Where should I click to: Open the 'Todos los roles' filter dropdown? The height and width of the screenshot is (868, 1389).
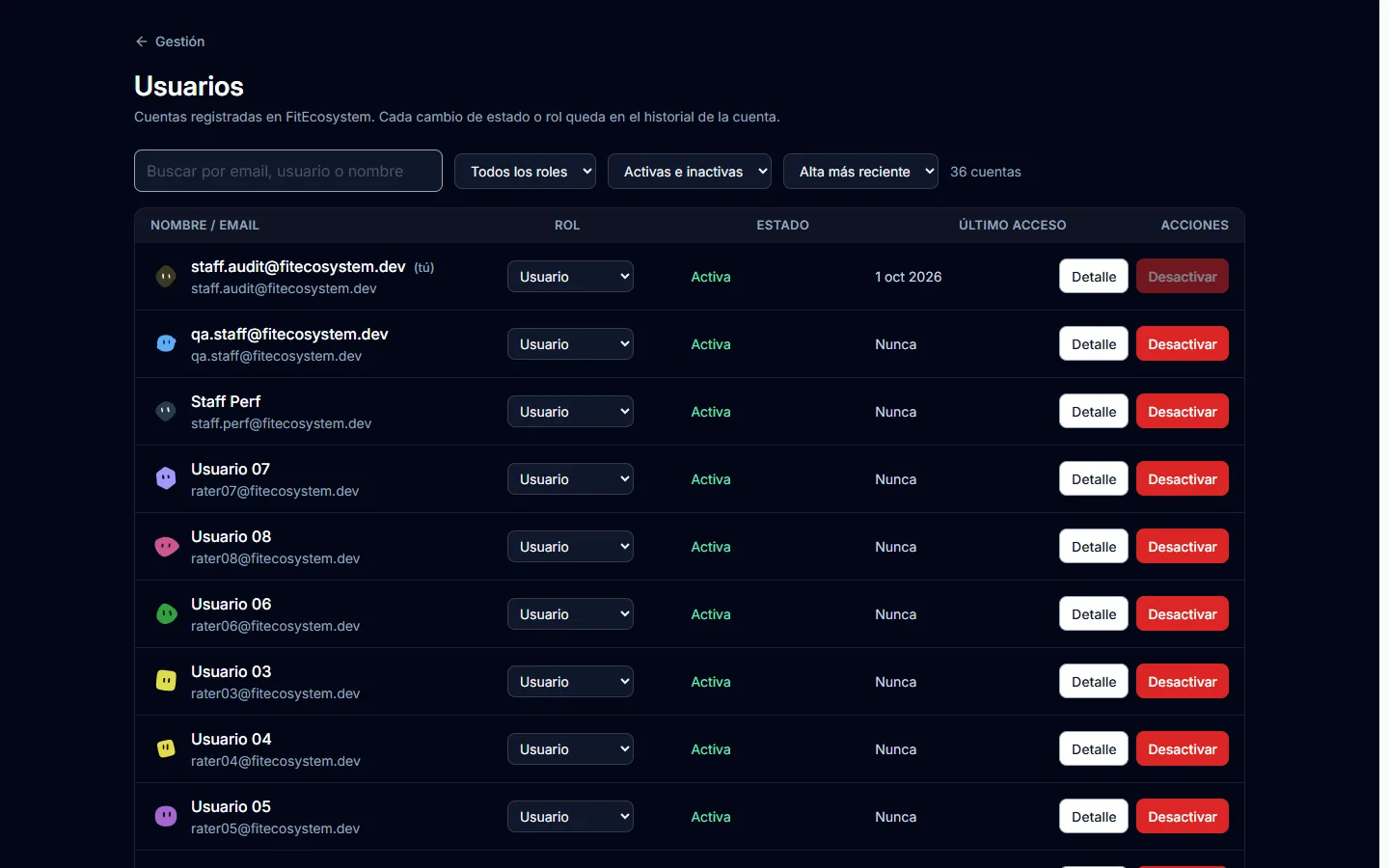pos(525,172)
